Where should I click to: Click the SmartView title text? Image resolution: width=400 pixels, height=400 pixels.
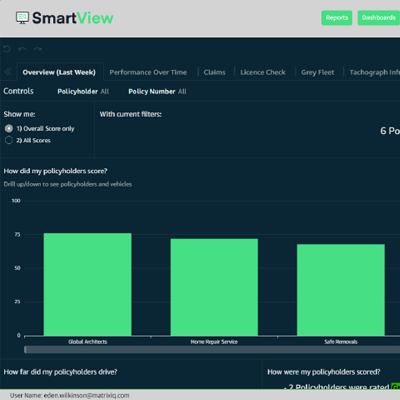[73, 18]
